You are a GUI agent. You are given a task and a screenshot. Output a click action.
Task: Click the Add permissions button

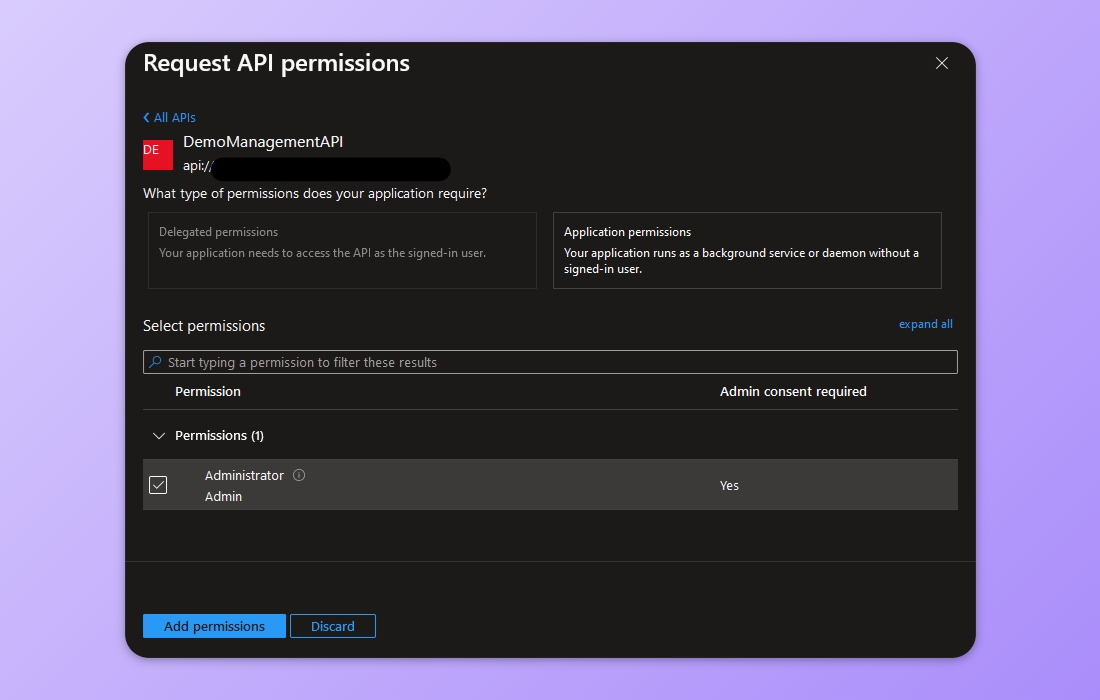[x=214, y=626]
